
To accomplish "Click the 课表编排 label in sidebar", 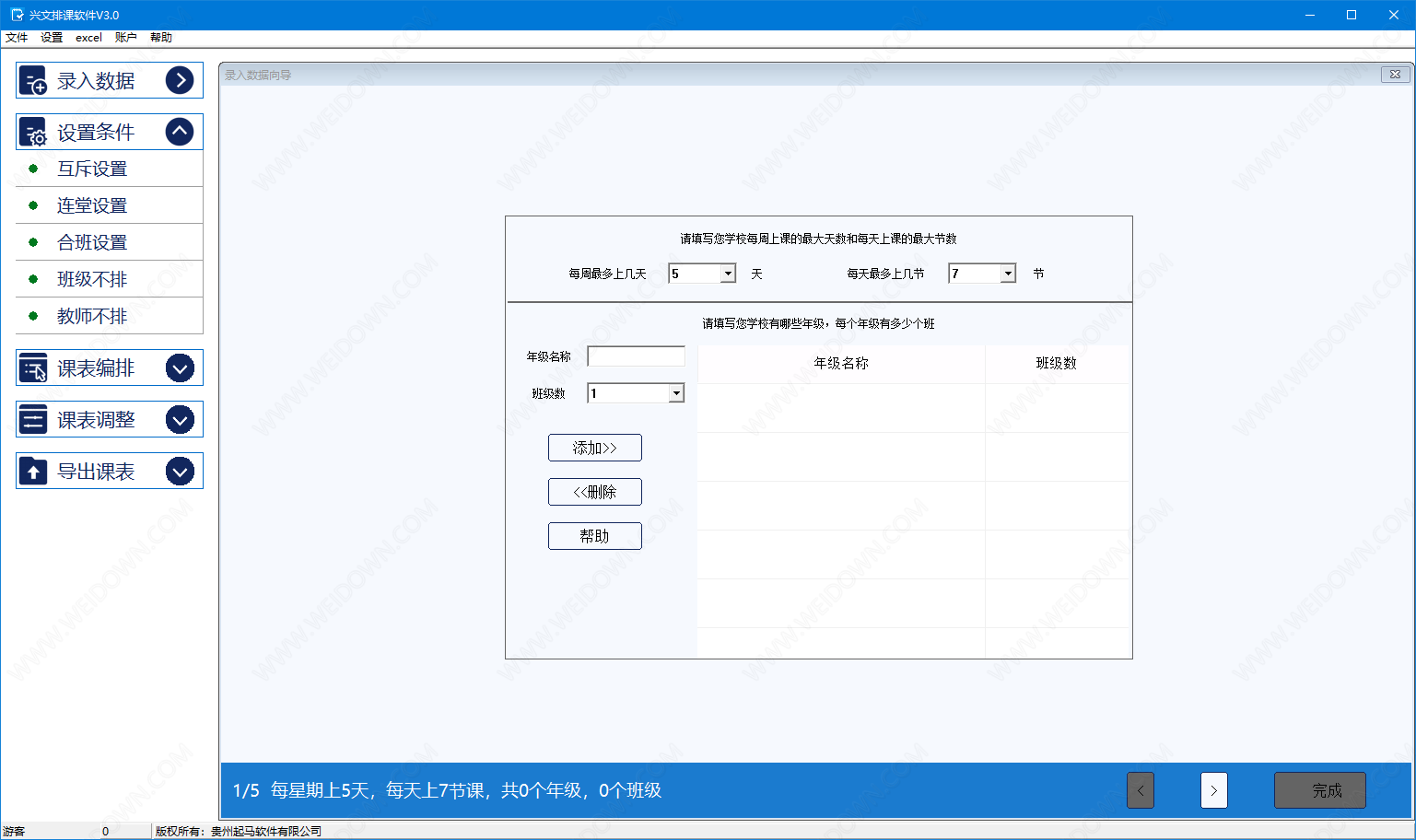I will (96, 368).
